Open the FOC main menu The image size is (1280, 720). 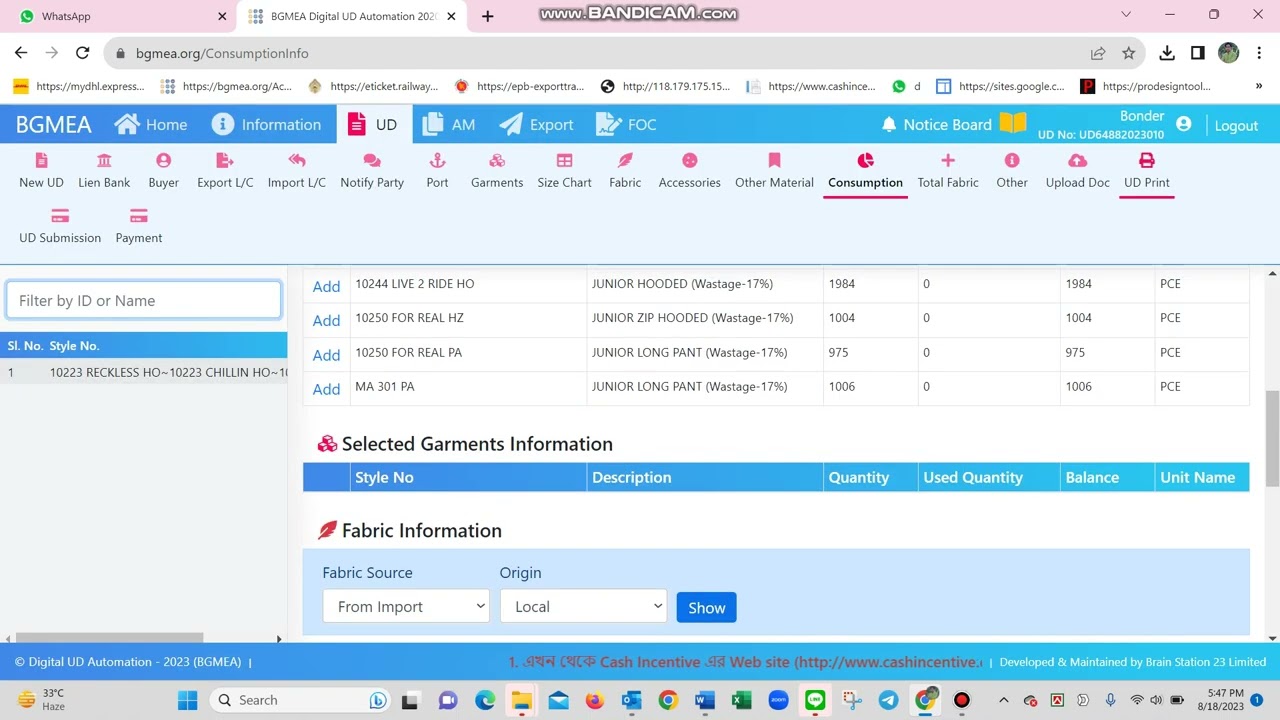tap(626, 124)
